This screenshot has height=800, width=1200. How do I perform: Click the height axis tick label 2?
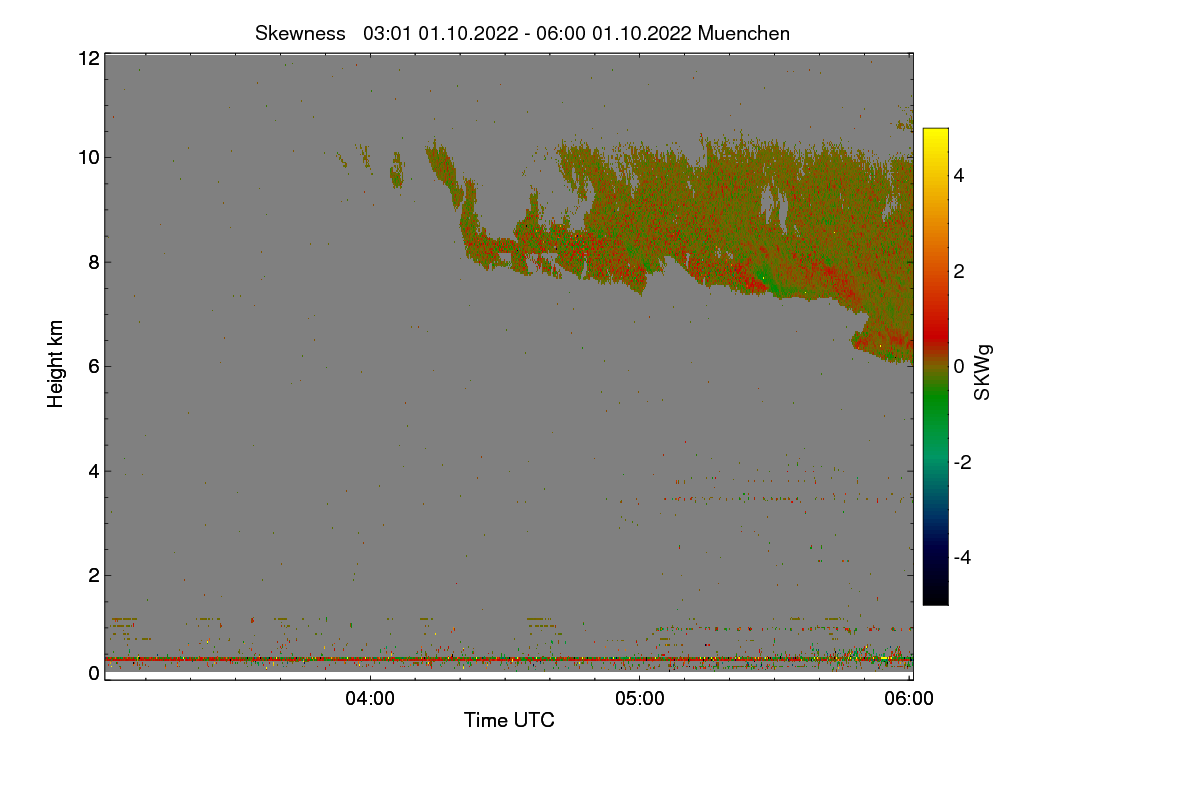[94, 575]
